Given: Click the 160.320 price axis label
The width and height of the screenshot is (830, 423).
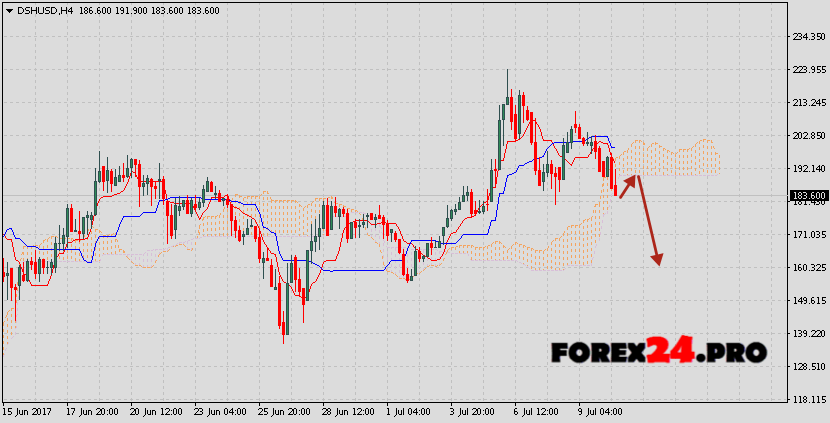Looking at the screenshot, I should 807,267.
